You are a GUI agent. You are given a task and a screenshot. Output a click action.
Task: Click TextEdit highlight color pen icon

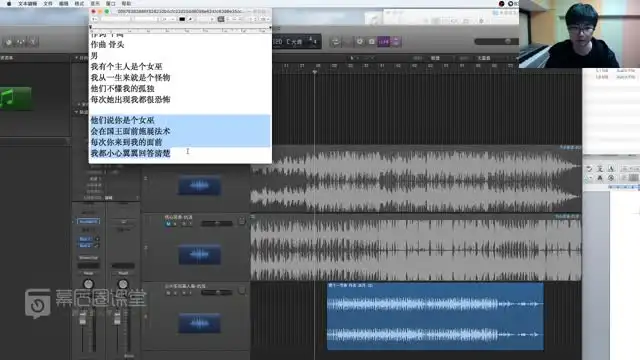pyautogui.click(x=190, y=19)
